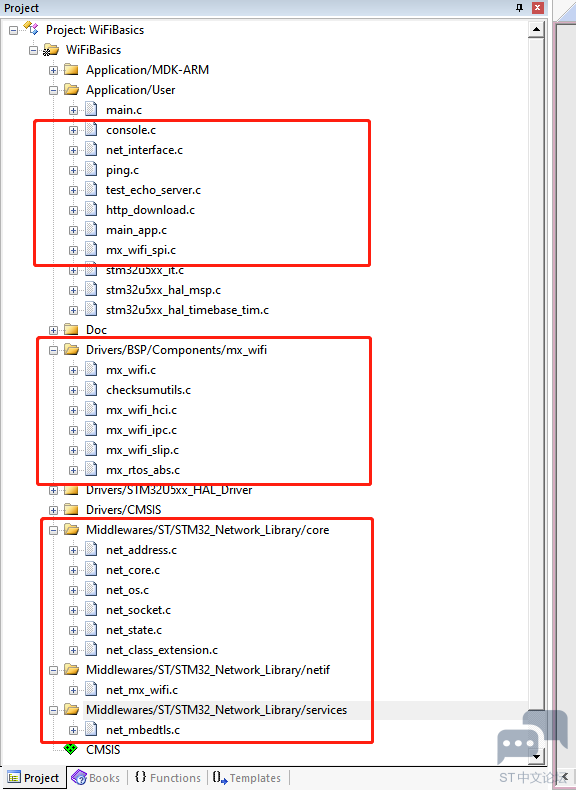Select the CMSIS component entry
Screen dimensions: 576x793
click(x=103, y=750)
